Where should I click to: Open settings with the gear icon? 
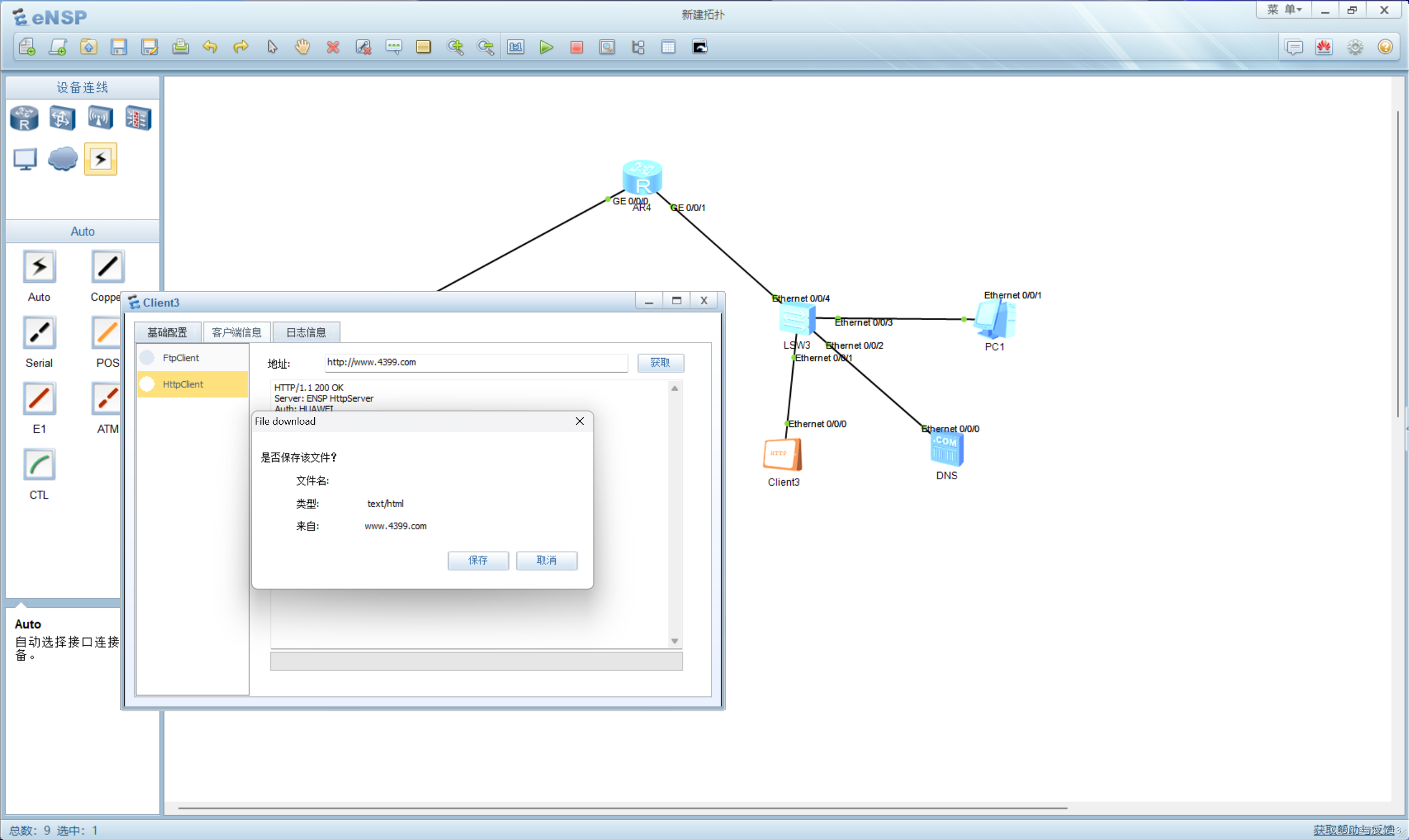pos(1355,47)
